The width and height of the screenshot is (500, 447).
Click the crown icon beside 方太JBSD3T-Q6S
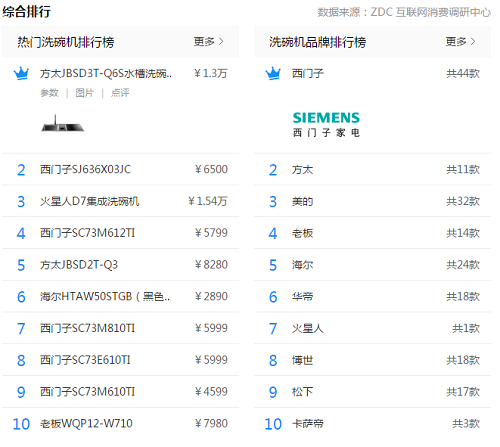pyautogui.click(x=21, y=73)
